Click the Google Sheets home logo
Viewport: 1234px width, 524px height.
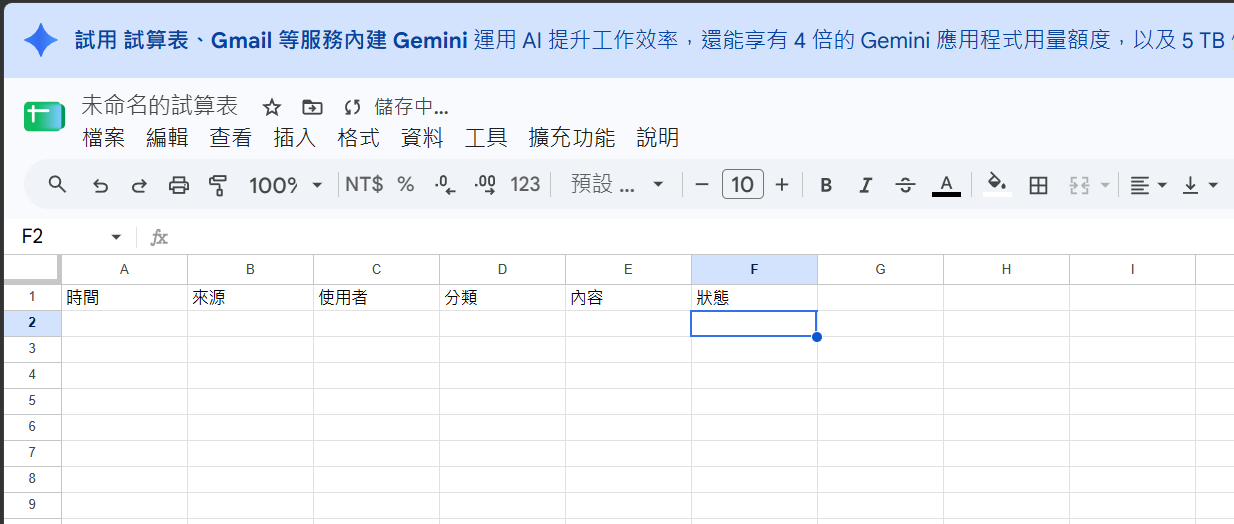[x=44, y=116]
